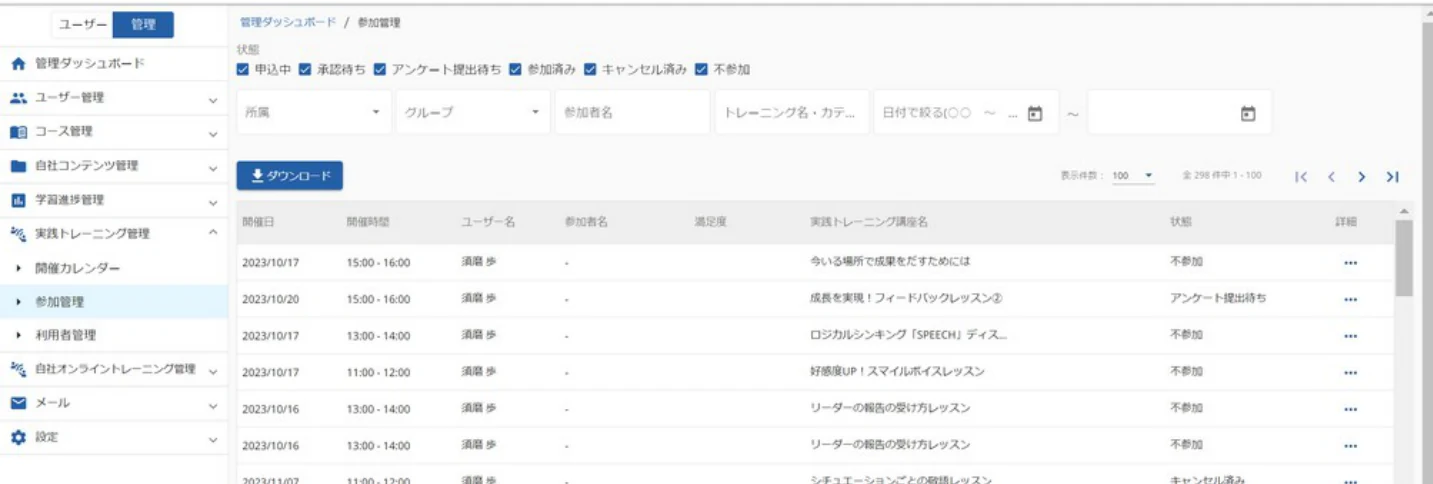Viewport: 1433px width, 484px height.
Task: Change the 表示件数 100 dropdown
Action: 1132,176
